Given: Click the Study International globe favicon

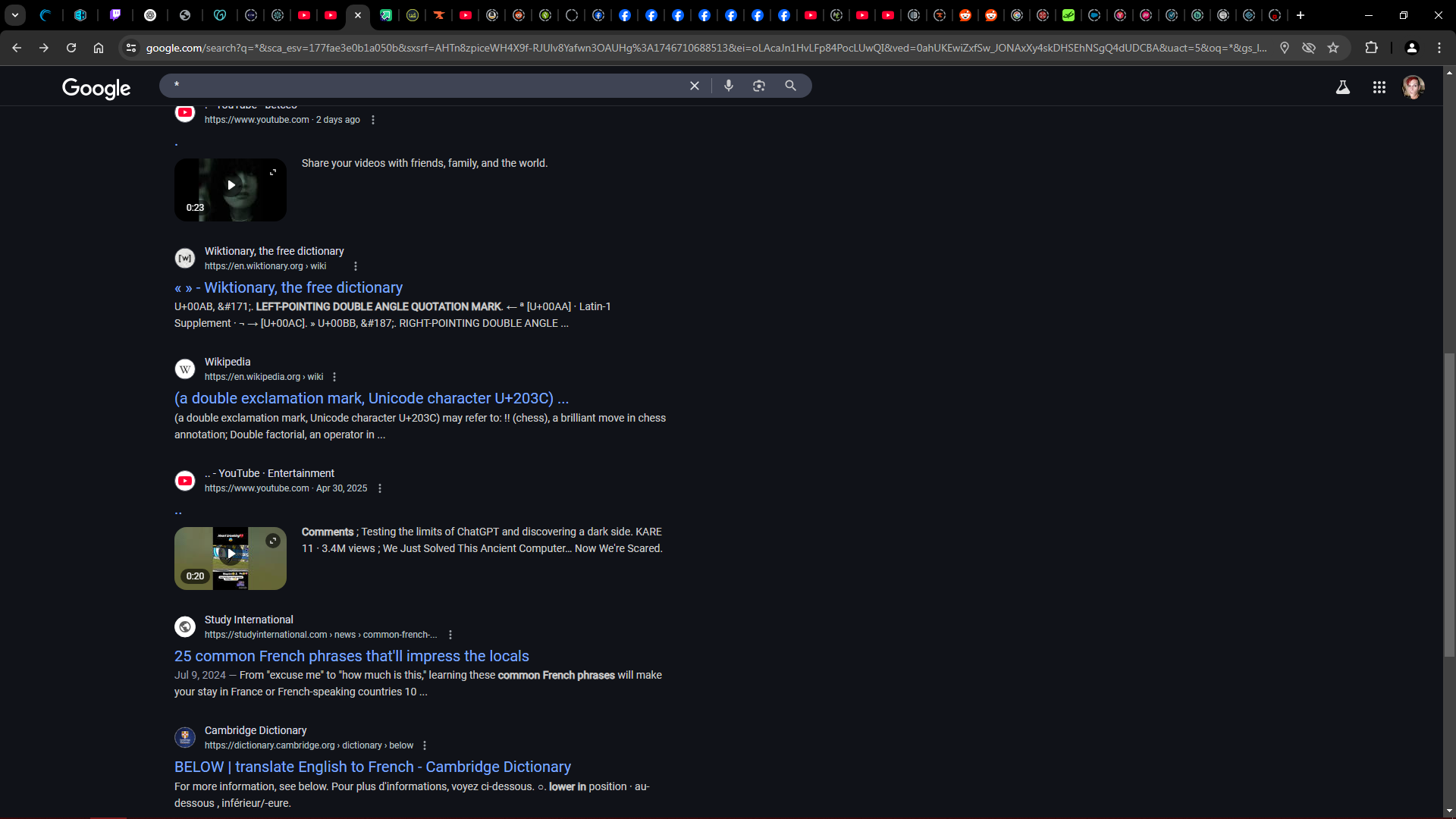Looking at the screenshot, I should tap(185, 627).
